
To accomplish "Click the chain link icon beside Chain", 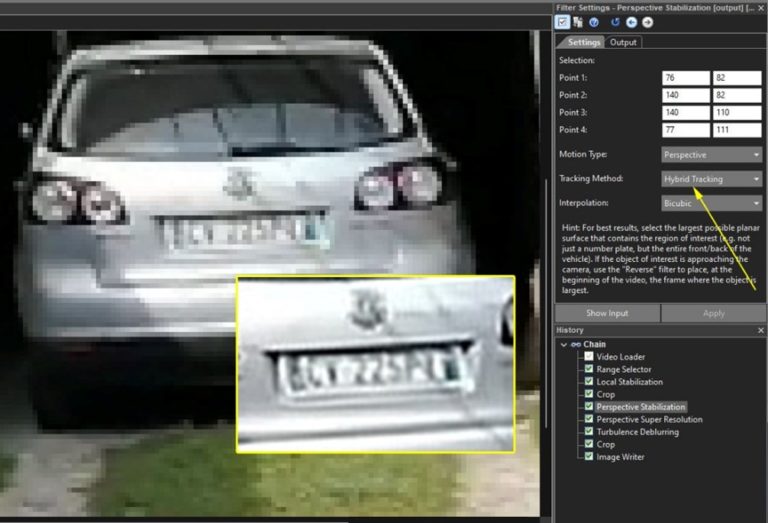I will [576, 344].
